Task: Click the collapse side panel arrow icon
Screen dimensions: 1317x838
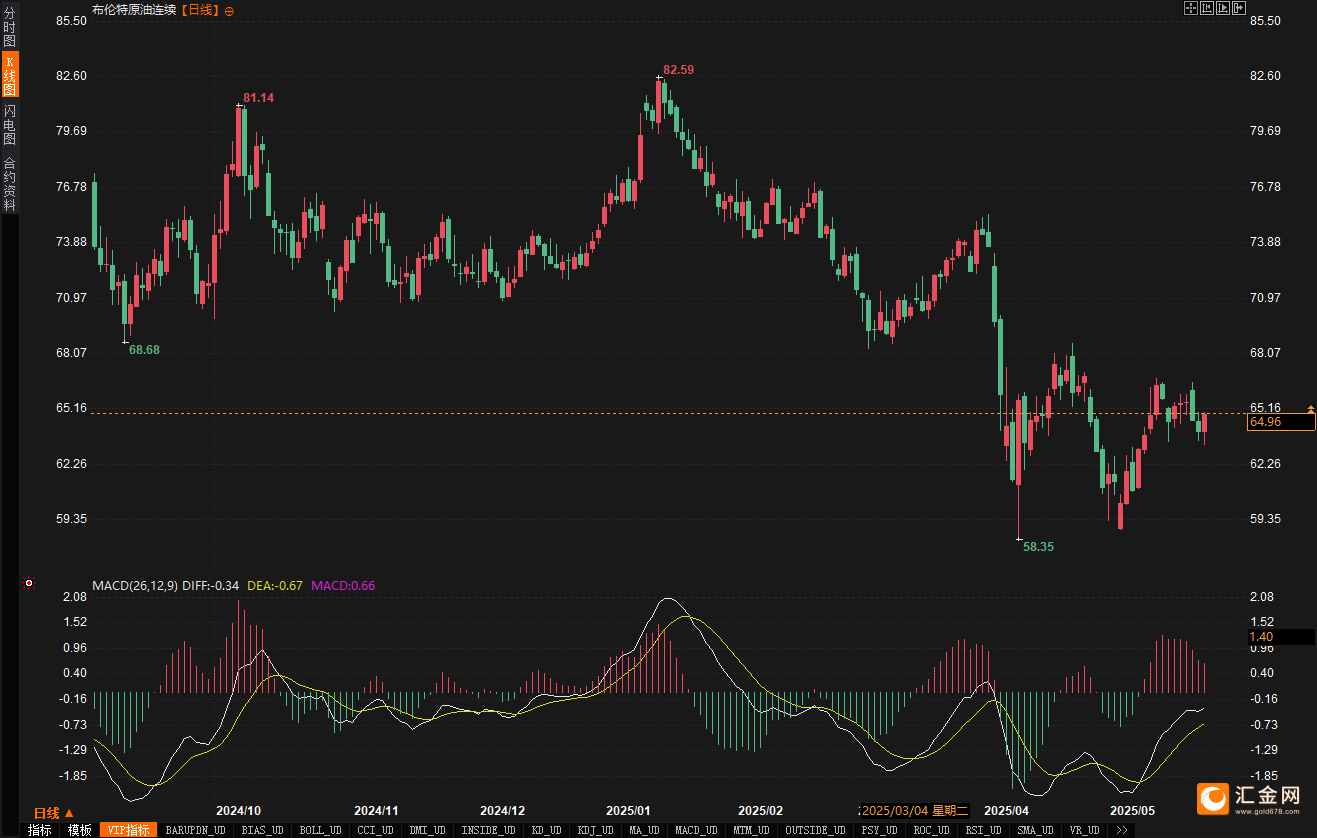Action: click(1239, 8)
